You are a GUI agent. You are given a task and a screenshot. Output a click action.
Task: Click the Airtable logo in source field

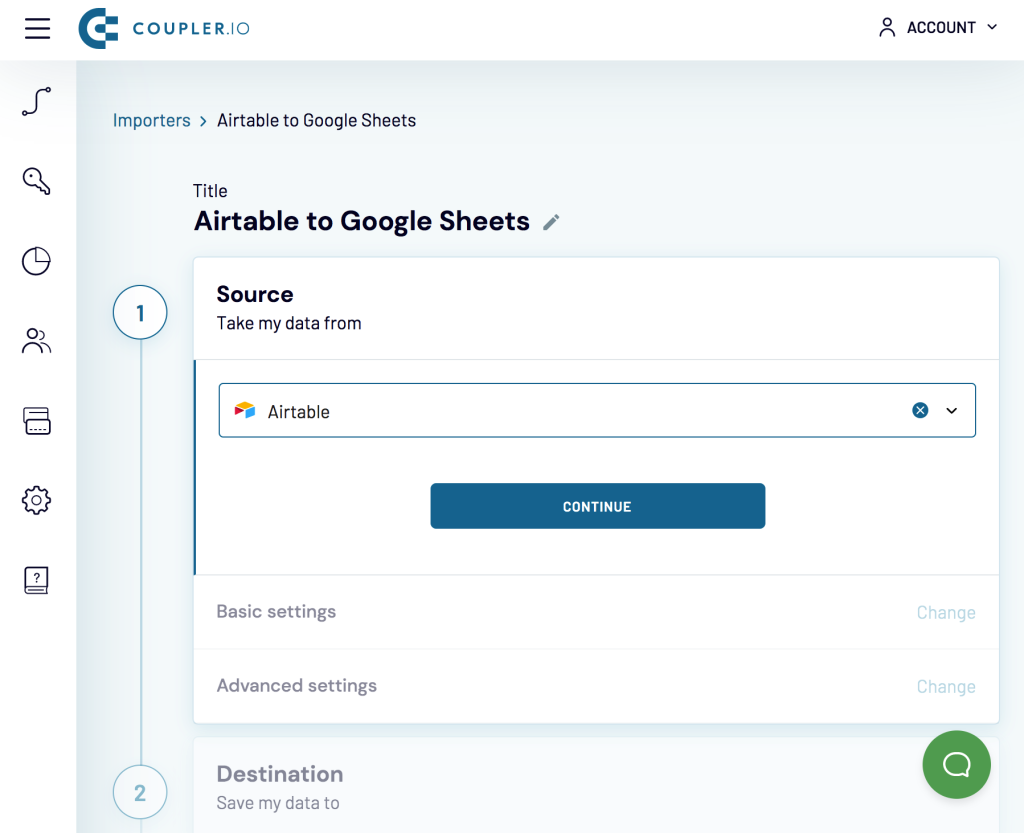pos(245,411)
